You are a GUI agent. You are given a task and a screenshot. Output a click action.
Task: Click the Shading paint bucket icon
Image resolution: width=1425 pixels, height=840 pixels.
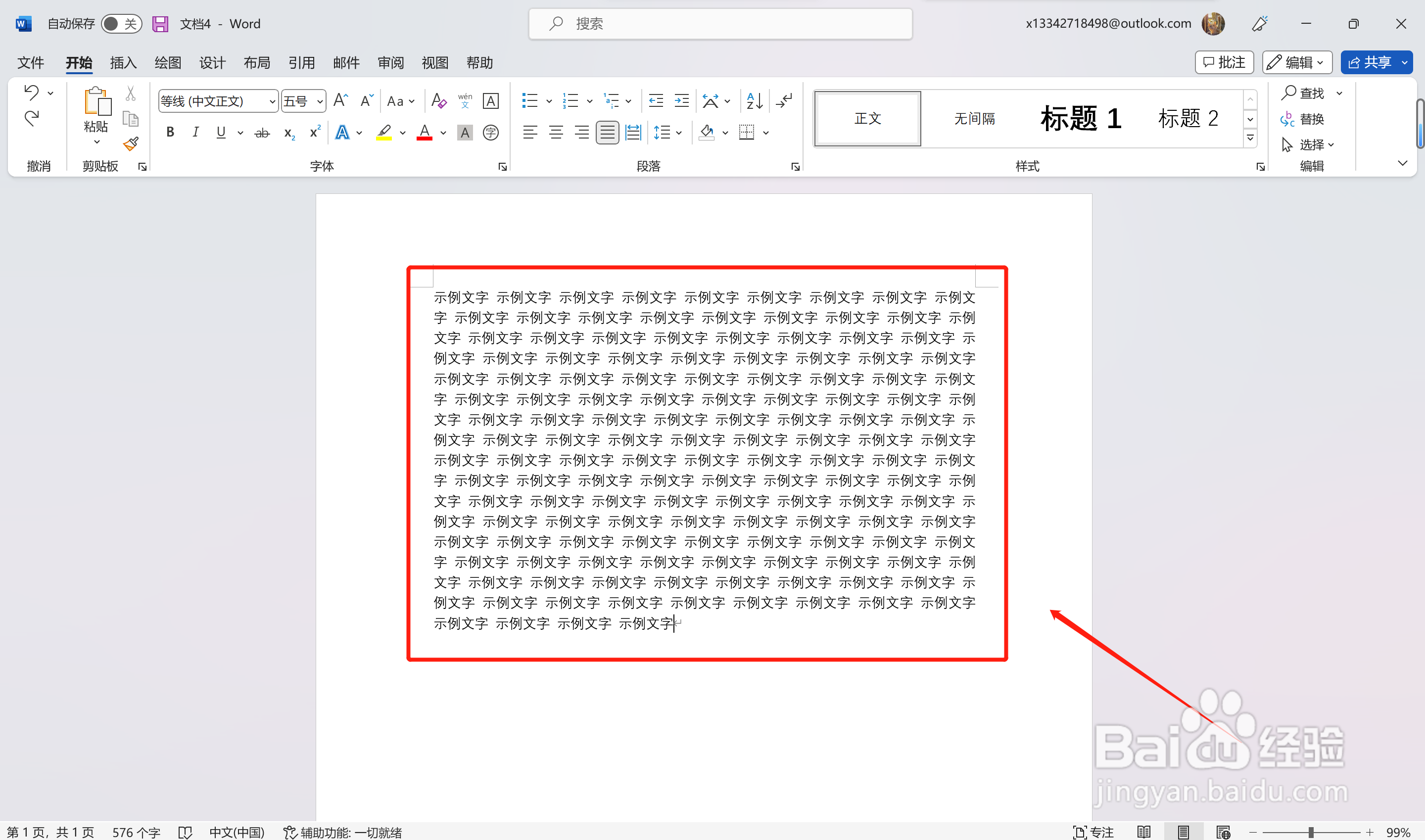pos(707,133)
